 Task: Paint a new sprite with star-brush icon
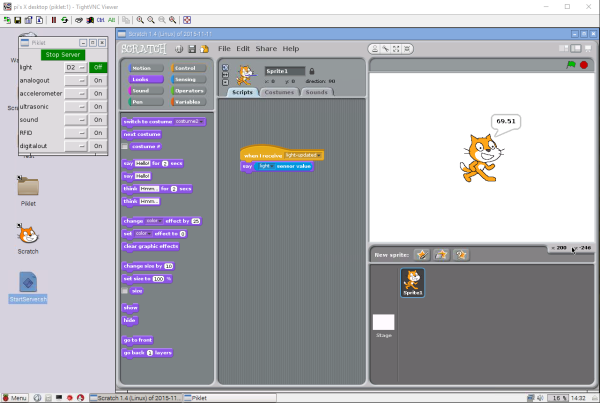(422, 255)
